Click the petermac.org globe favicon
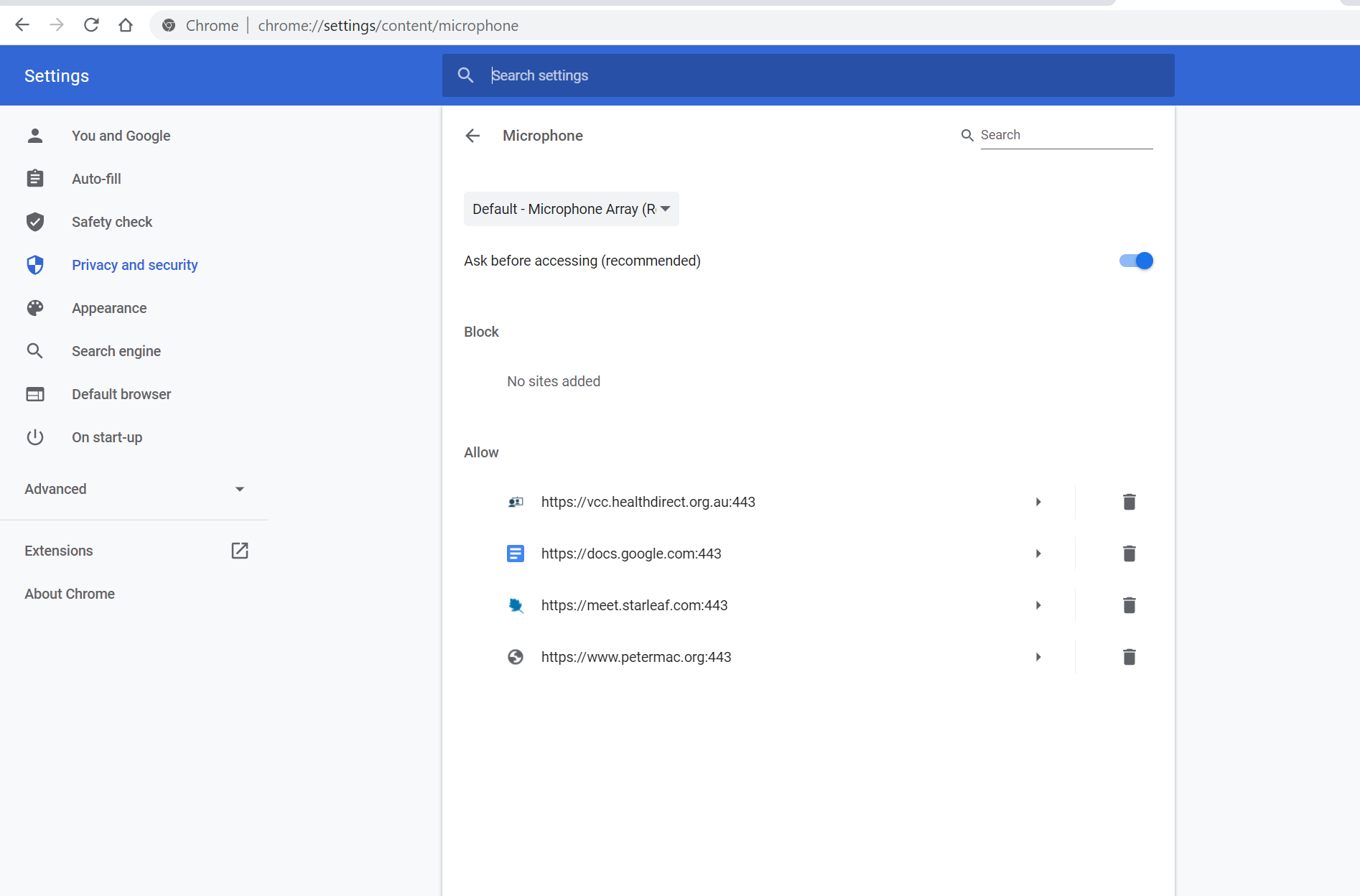The image size is (1360, 896). [516, 657]
